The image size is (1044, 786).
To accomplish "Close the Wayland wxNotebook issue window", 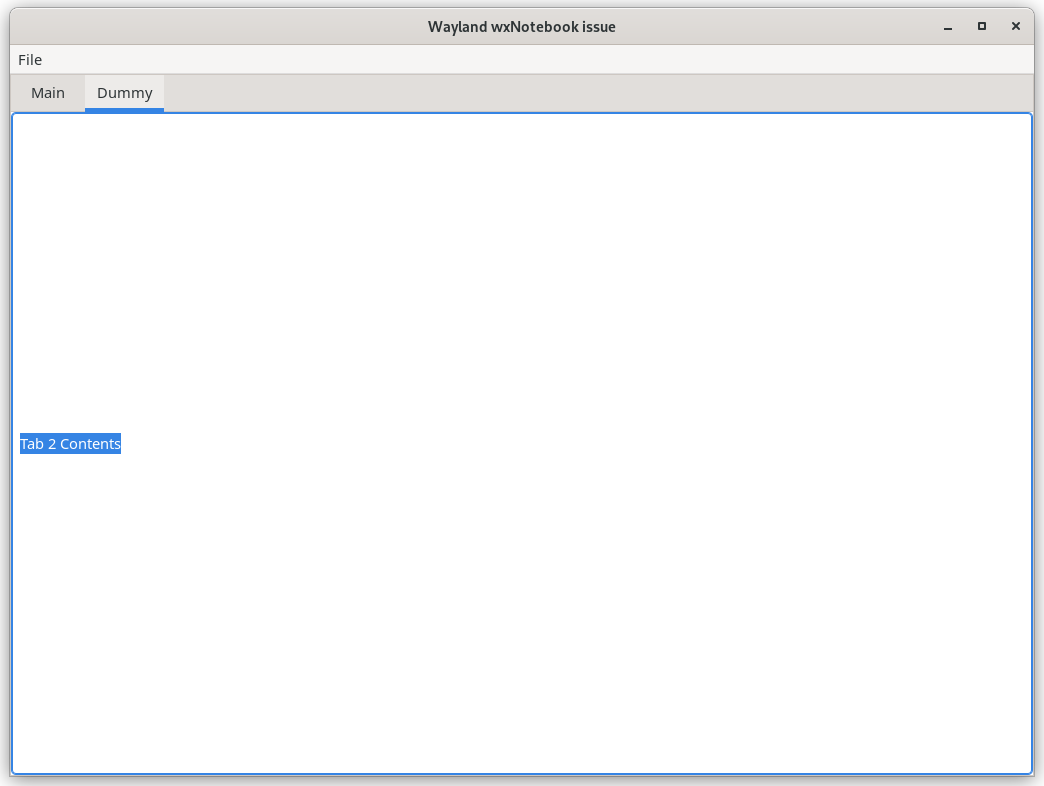I will 1016,26.
